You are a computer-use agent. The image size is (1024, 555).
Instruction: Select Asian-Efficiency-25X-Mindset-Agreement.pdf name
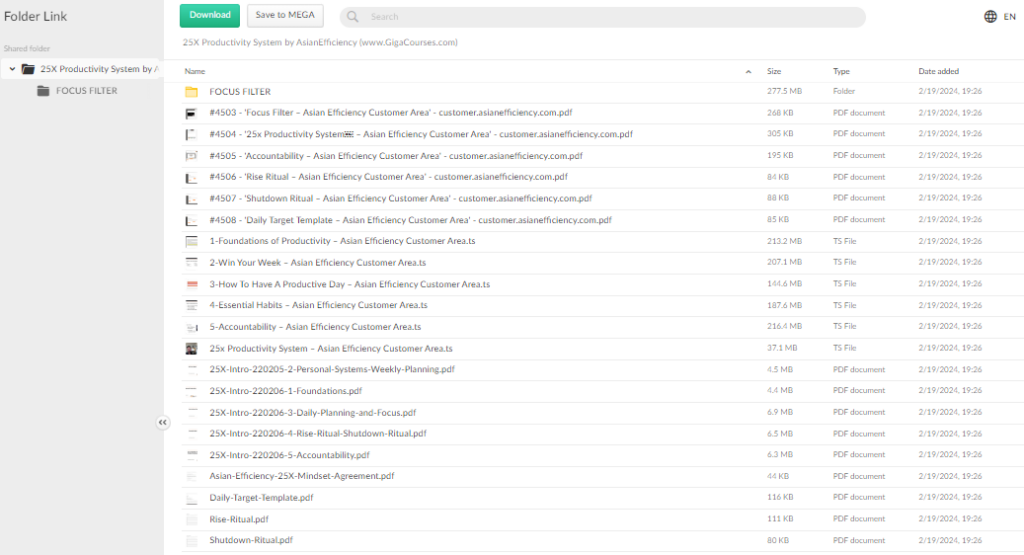302,475
